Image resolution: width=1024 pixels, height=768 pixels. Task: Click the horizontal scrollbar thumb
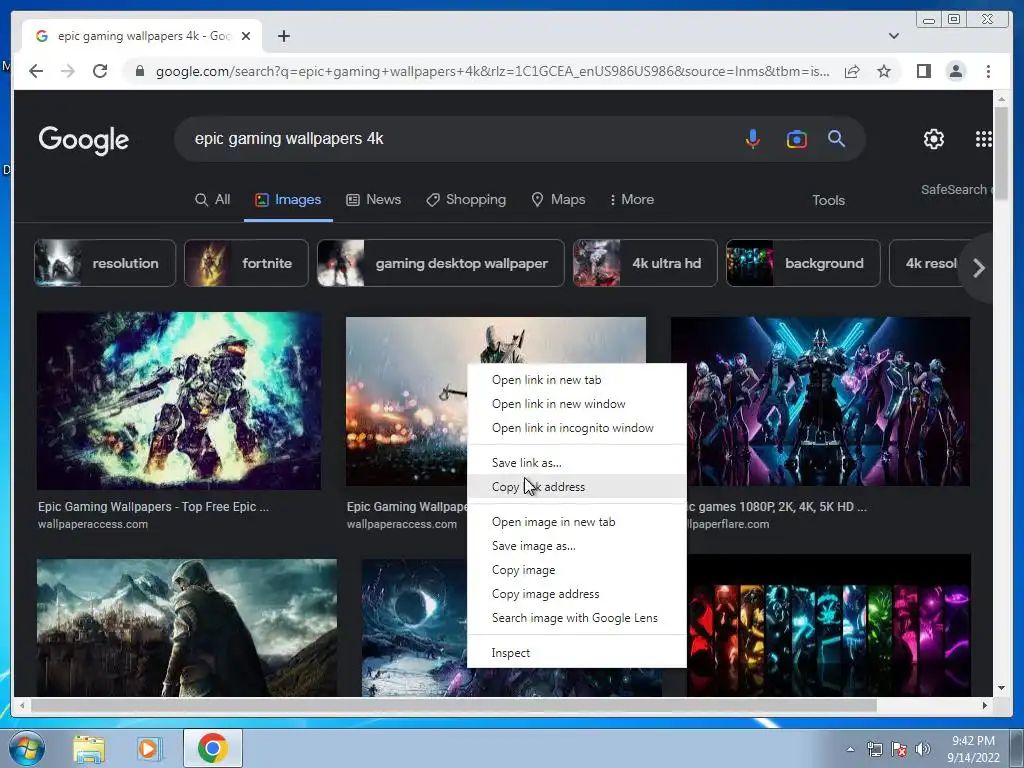453,705
